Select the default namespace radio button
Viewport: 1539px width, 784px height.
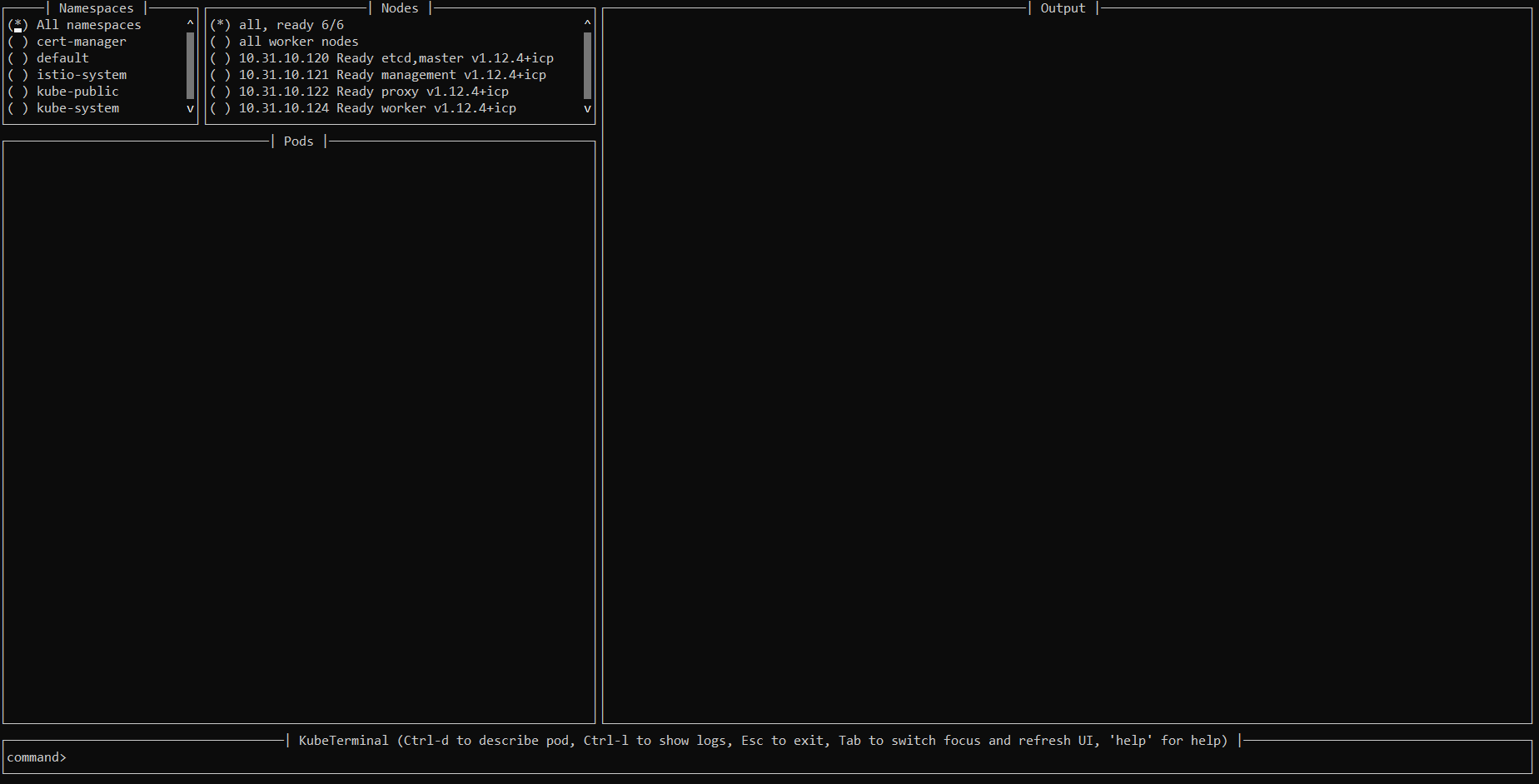pos(17,58)
